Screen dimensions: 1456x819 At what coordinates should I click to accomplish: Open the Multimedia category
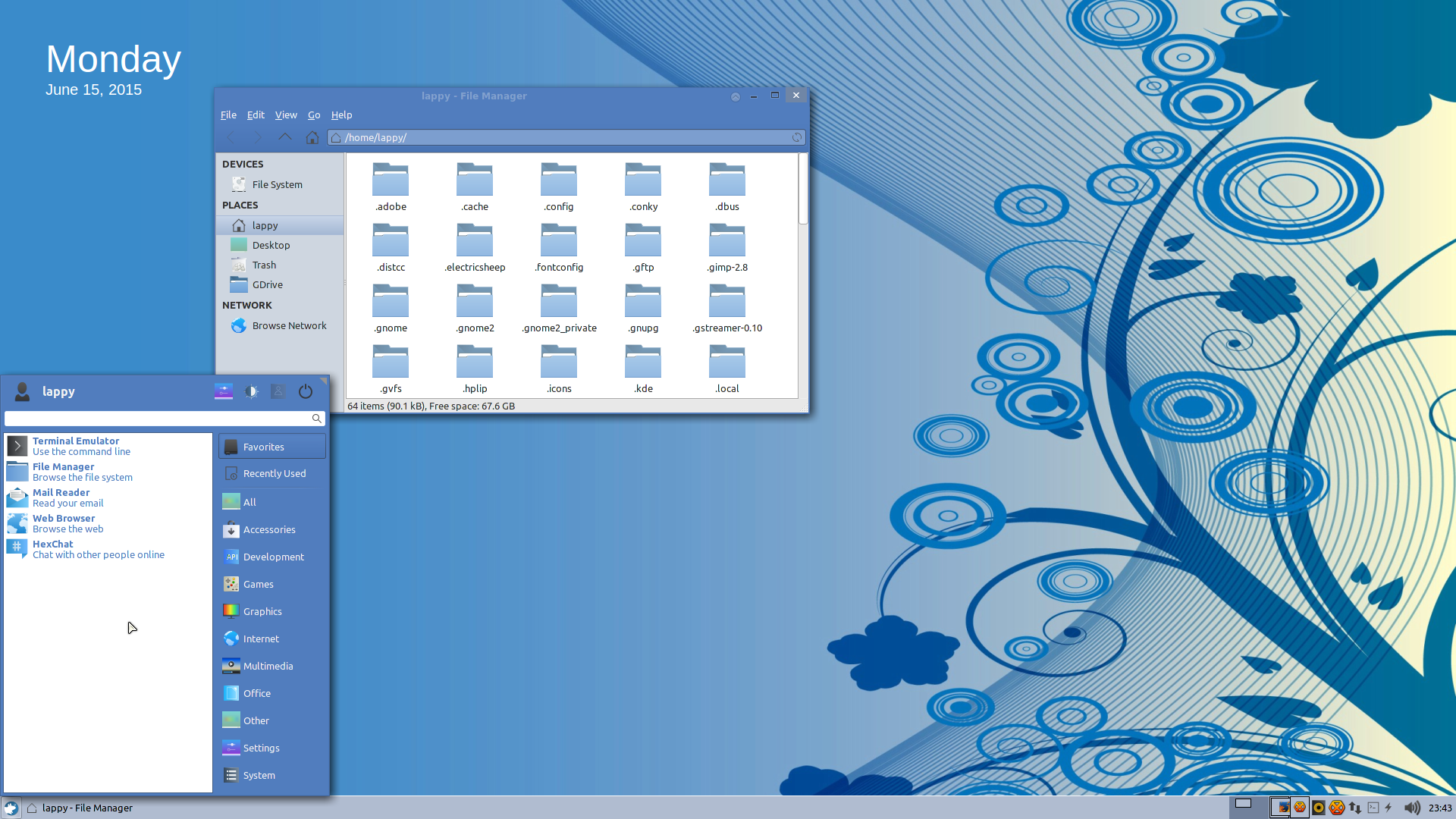(272, 666)
